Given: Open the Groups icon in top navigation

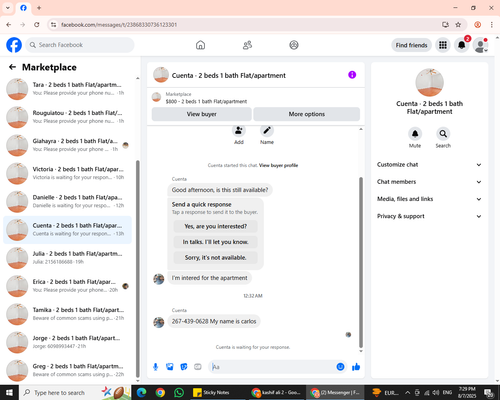Looking at the screenshot, I should pyautogui.click(x=294, y=45).
